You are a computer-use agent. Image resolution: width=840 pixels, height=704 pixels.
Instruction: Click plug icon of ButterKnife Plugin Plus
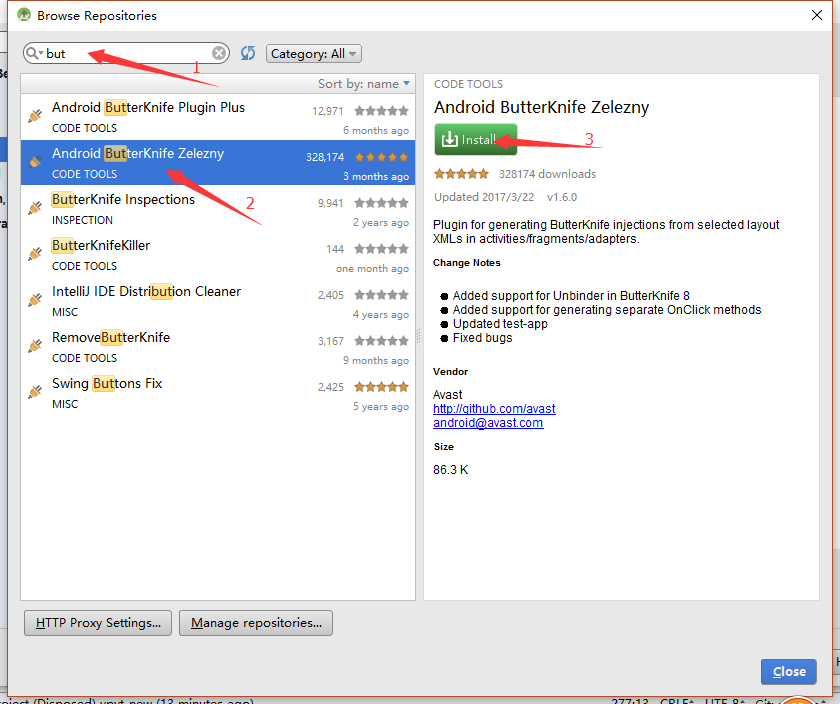click(35, 115)
